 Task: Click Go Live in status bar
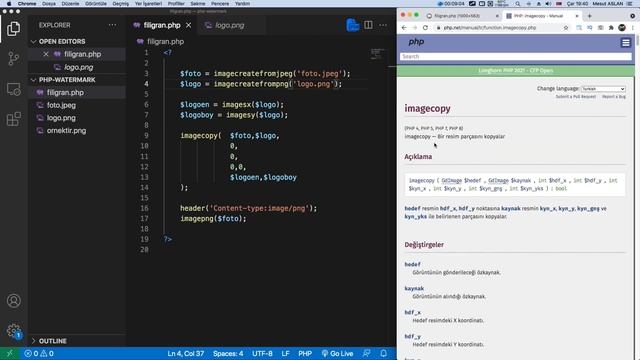(337, 353)
